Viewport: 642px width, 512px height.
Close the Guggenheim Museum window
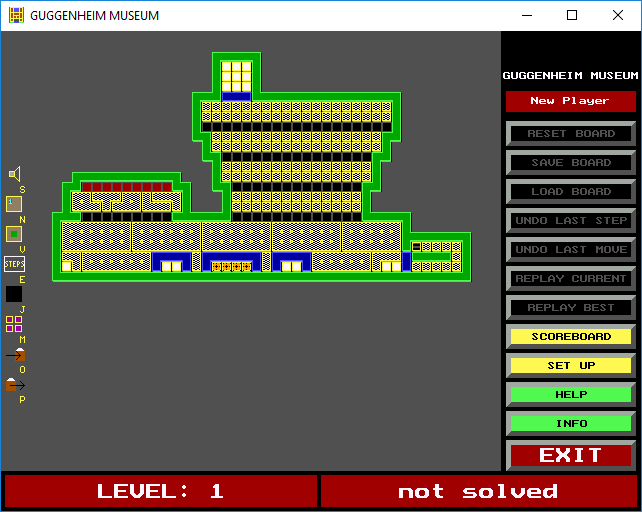pos(618,16)
